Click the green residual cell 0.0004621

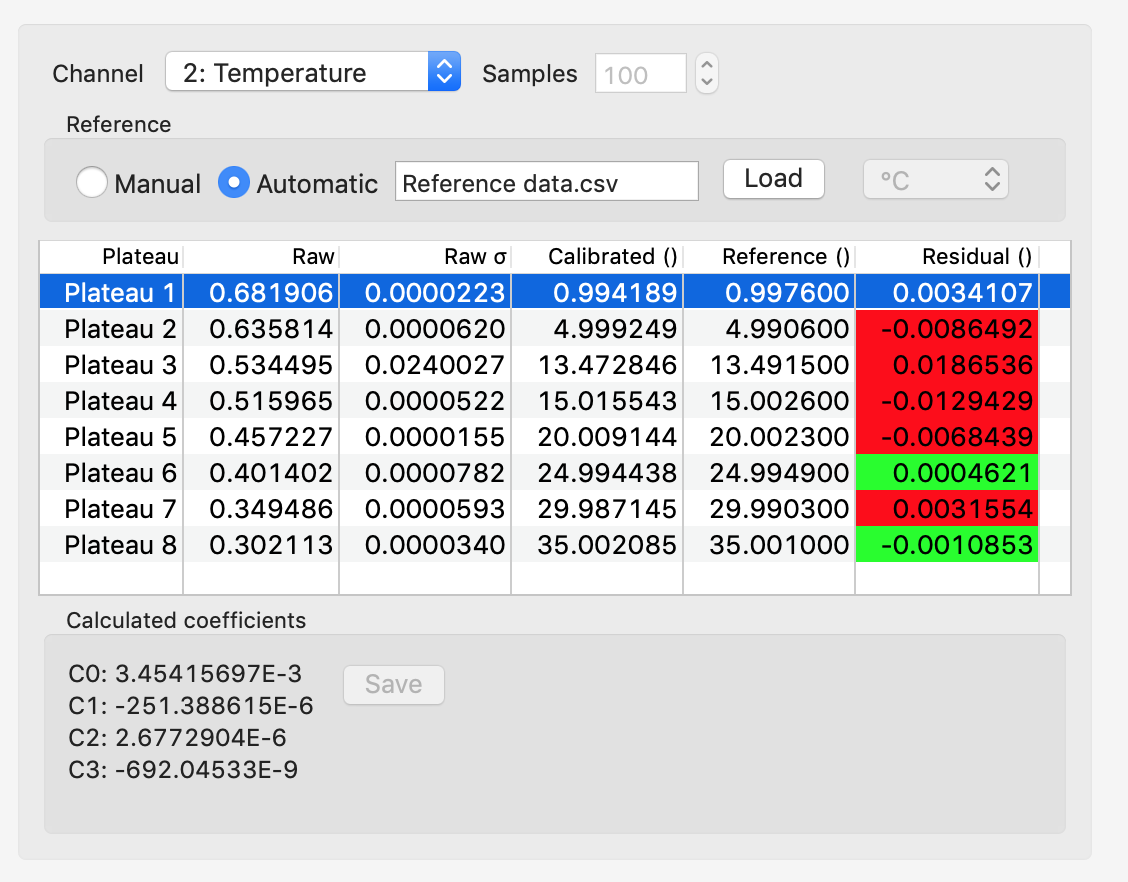tap(947, 473)
